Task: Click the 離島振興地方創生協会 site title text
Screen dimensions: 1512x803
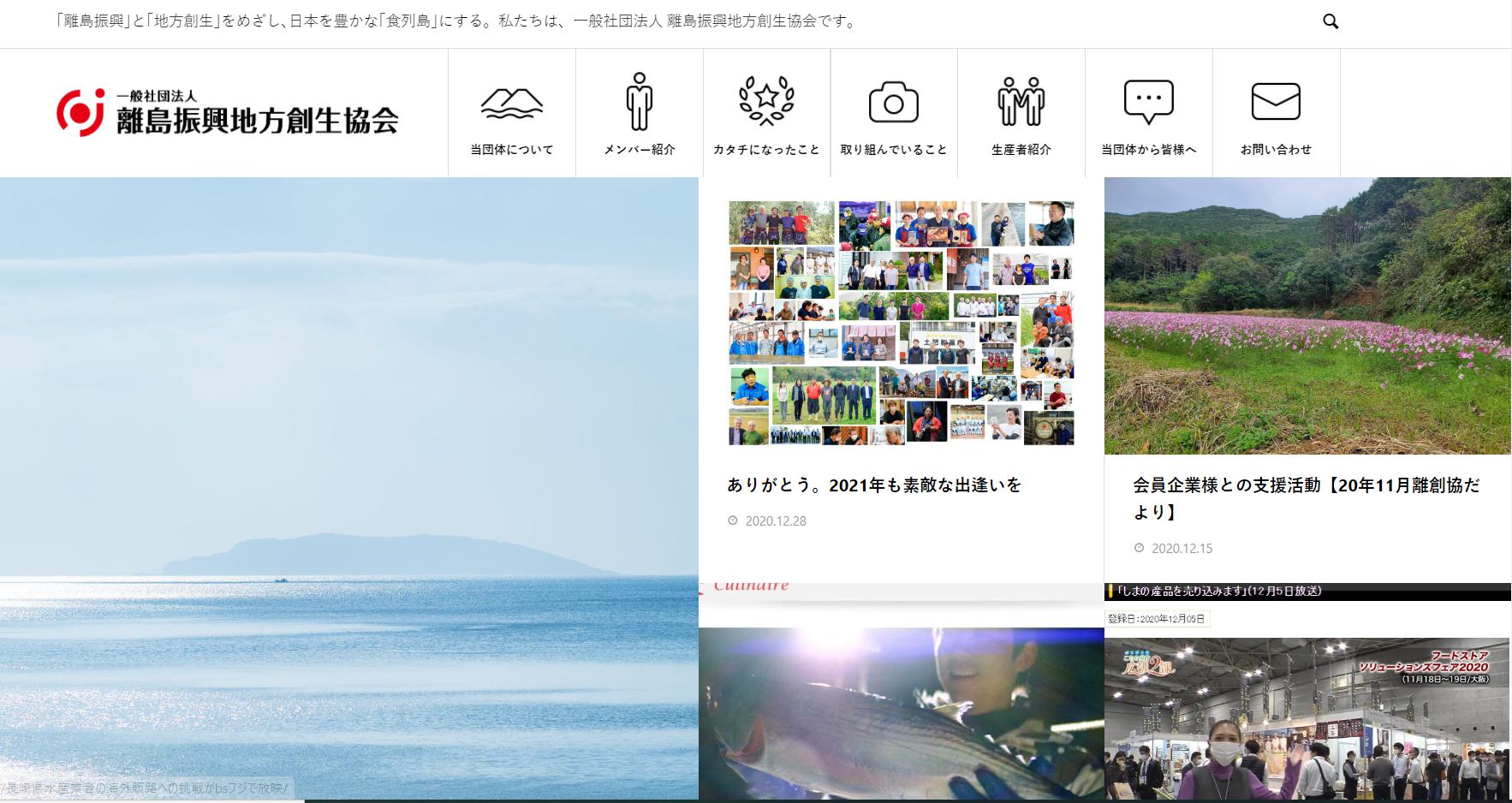Action: 257,121
